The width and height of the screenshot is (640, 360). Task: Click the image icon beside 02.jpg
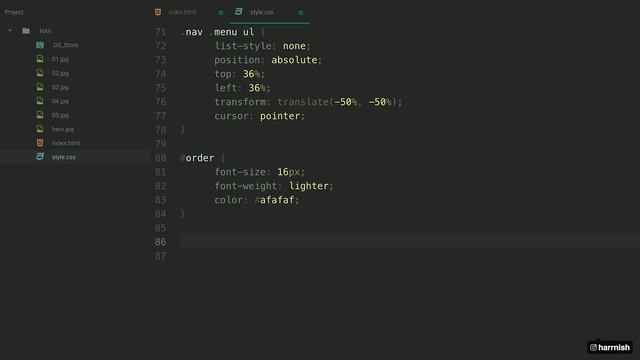(x=40, y=73)
